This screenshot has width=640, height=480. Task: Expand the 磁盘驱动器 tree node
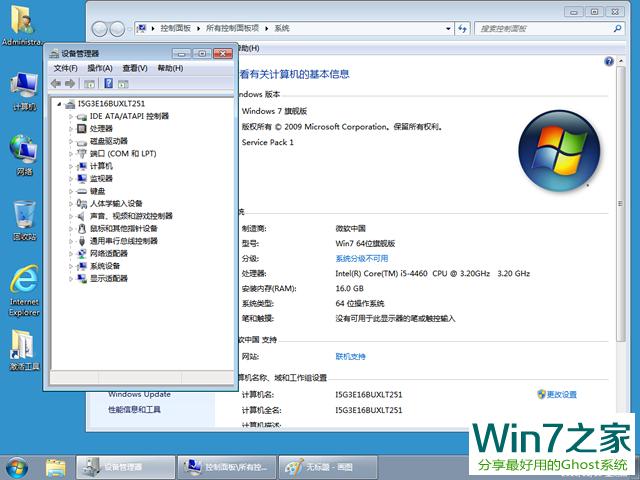click(71, 142)
